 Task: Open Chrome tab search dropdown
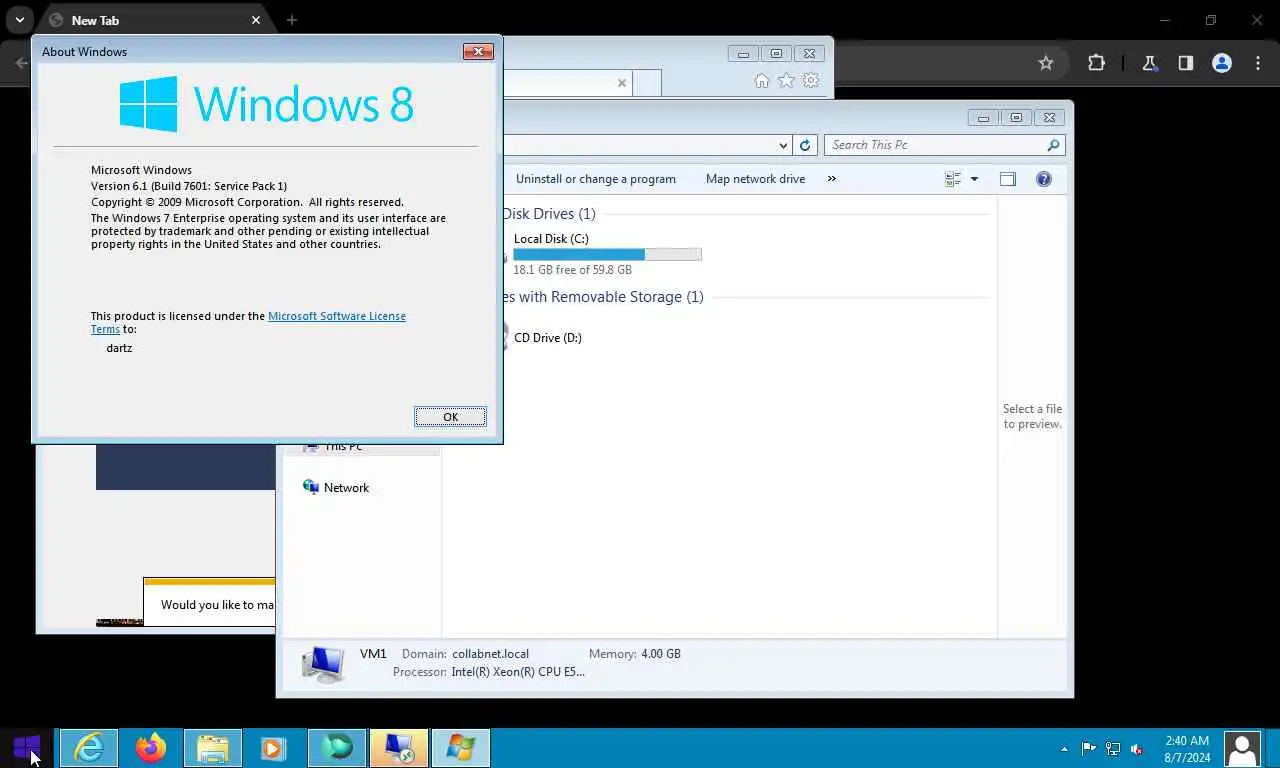point(19,20)
